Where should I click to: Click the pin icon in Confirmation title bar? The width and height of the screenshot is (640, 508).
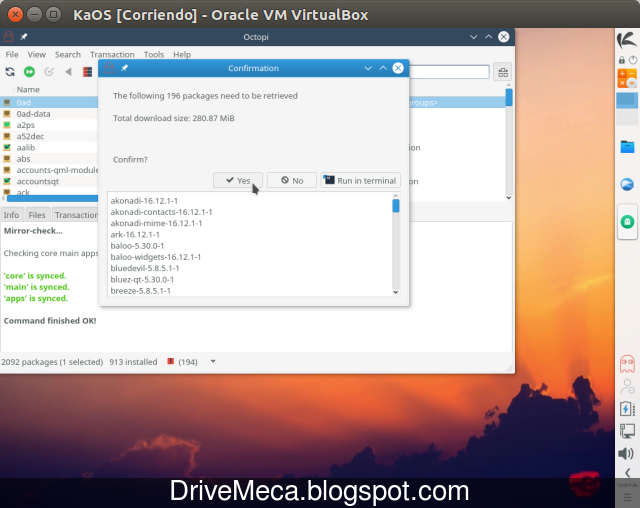tap(124, 68)
